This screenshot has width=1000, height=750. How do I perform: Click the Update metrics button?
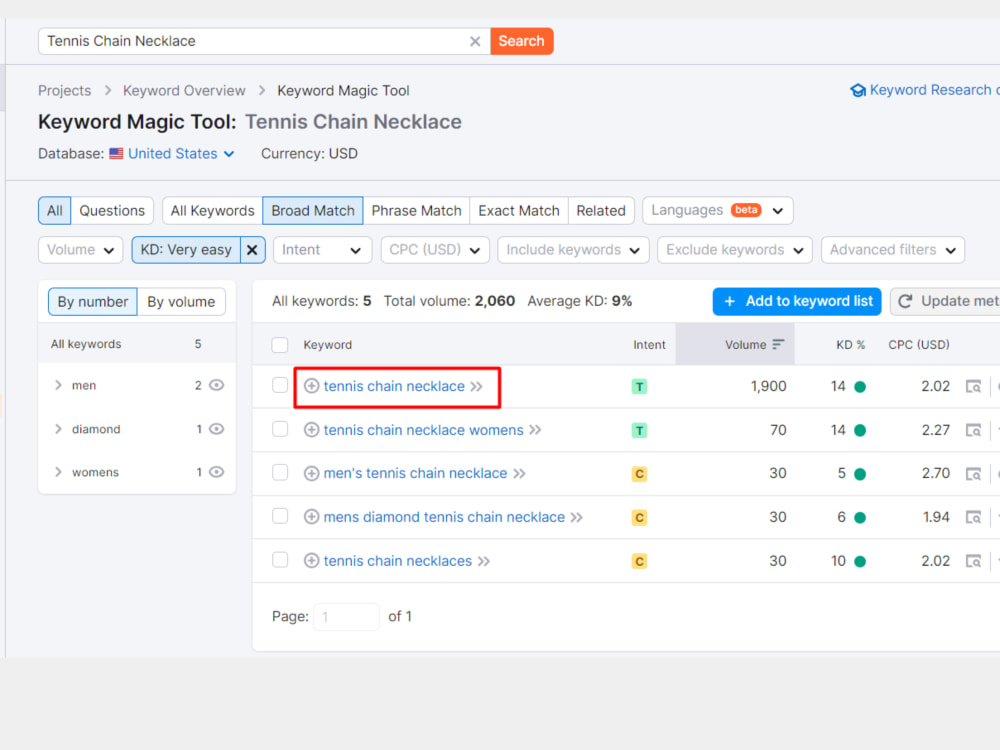[946, 301]
